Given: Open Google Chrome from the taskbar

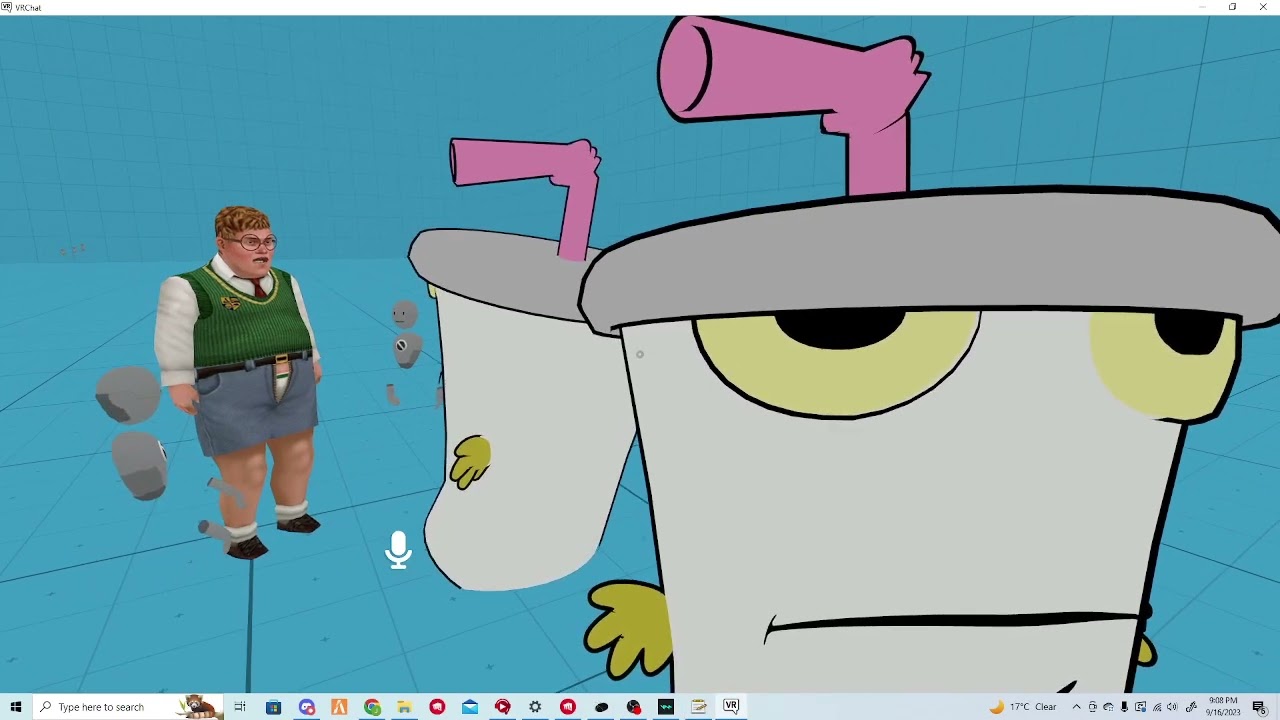Looking at the screenshot, I should pos(372,707).
